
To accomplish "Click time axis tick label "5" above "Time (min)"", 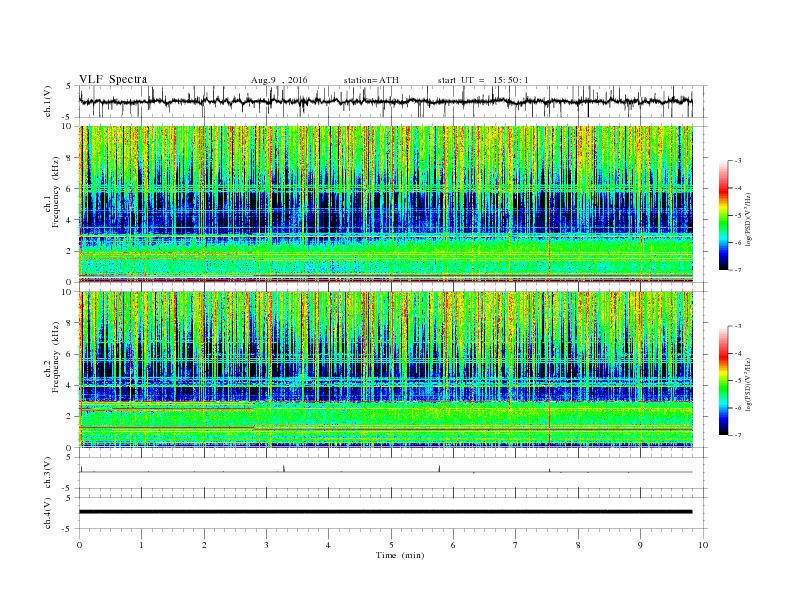I will pos(391,545).
